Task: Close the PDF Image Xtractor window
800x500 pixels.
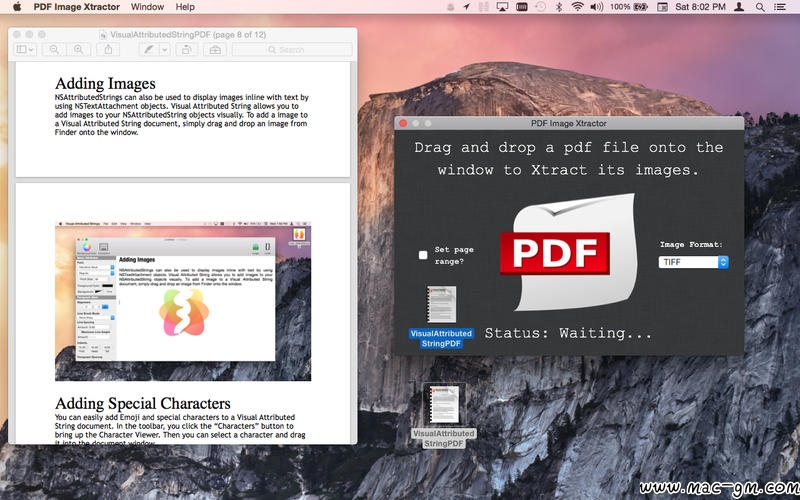Action: 403,123
